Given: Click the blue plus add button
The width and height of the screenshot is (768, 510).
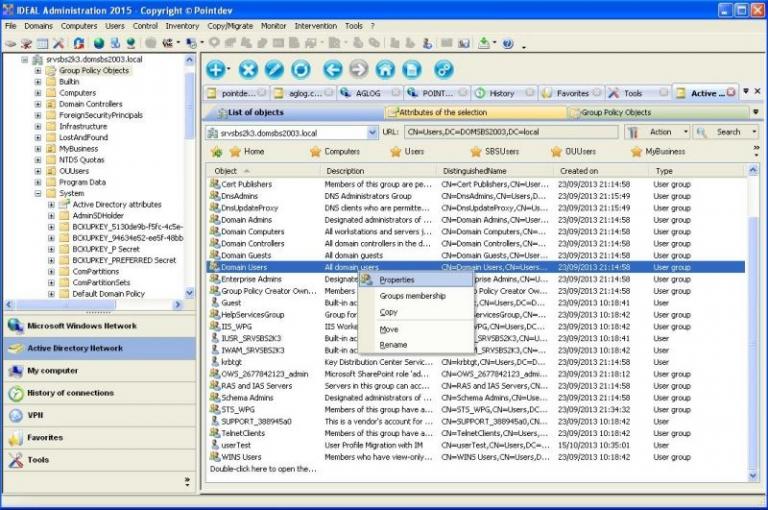Looking at the screenshot, I should point(216,69).
